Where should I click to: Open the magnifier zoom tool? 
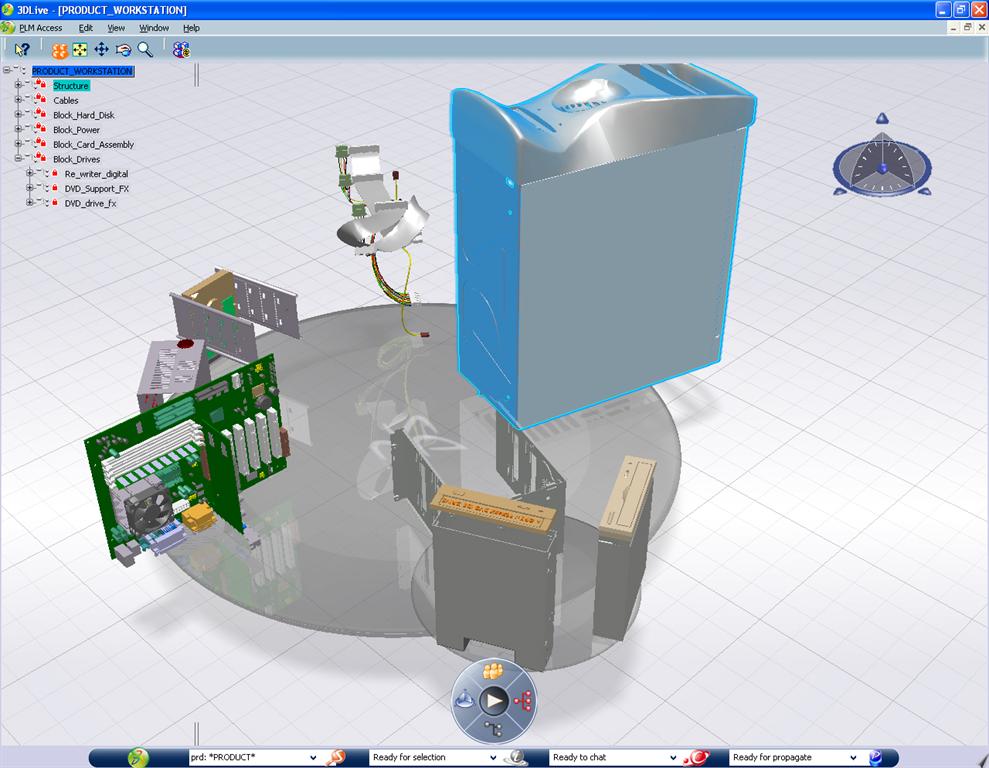tap(146, 49)
